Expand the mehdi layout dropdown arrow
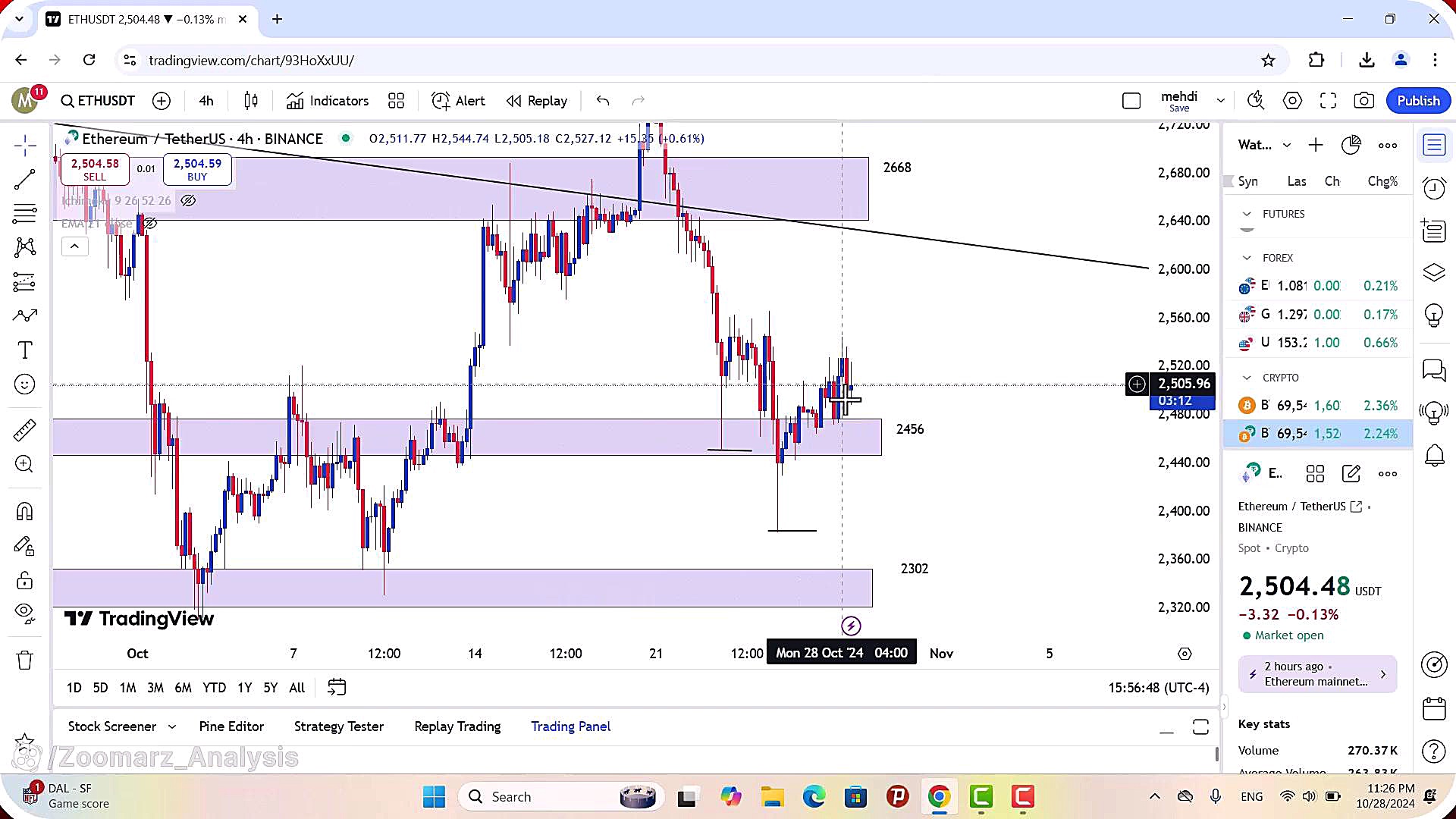Screen dimensions: 1456x819 pos(1221,101)
